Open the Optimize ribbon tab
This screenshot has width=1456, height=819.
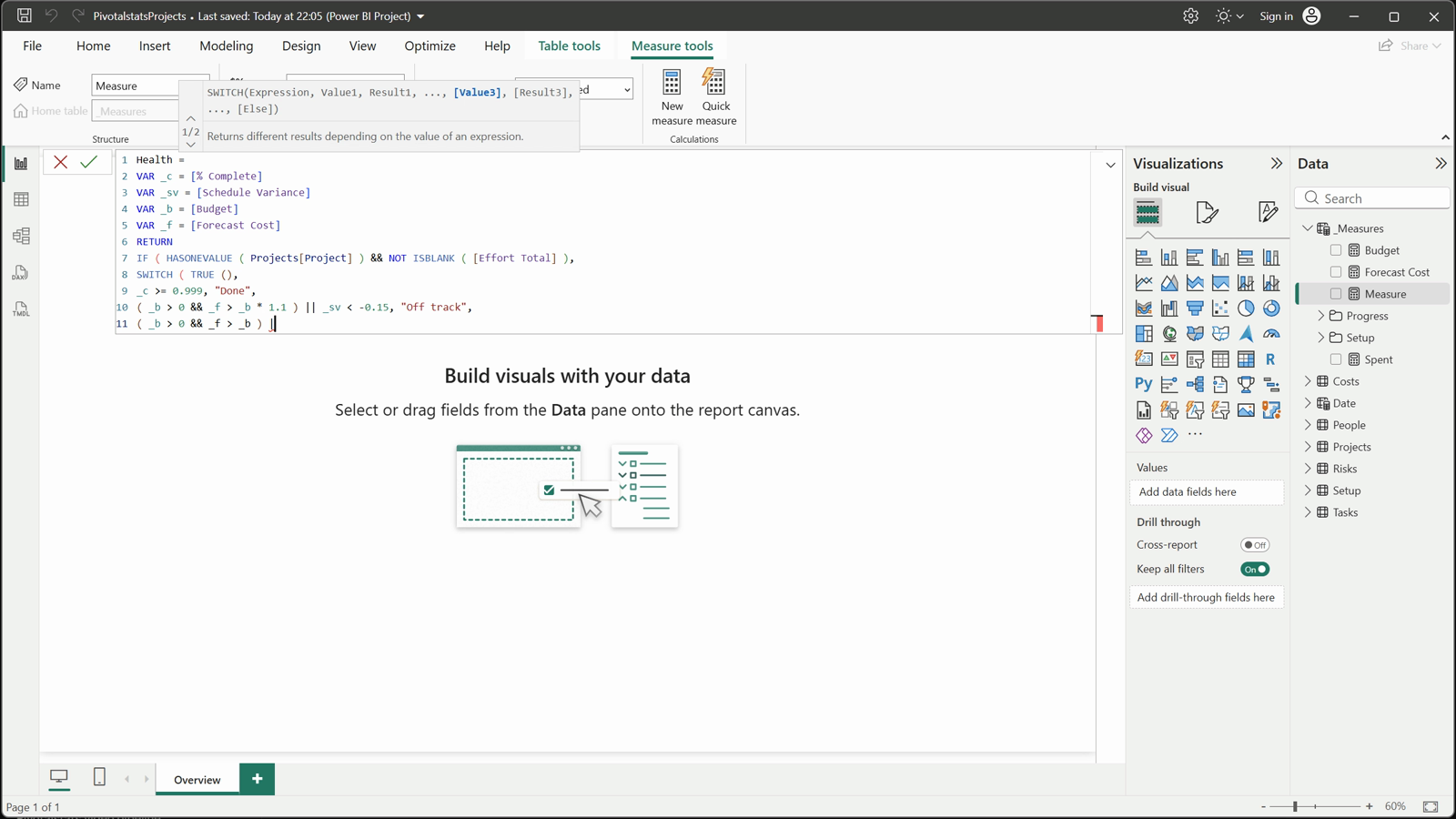[430, 45]
